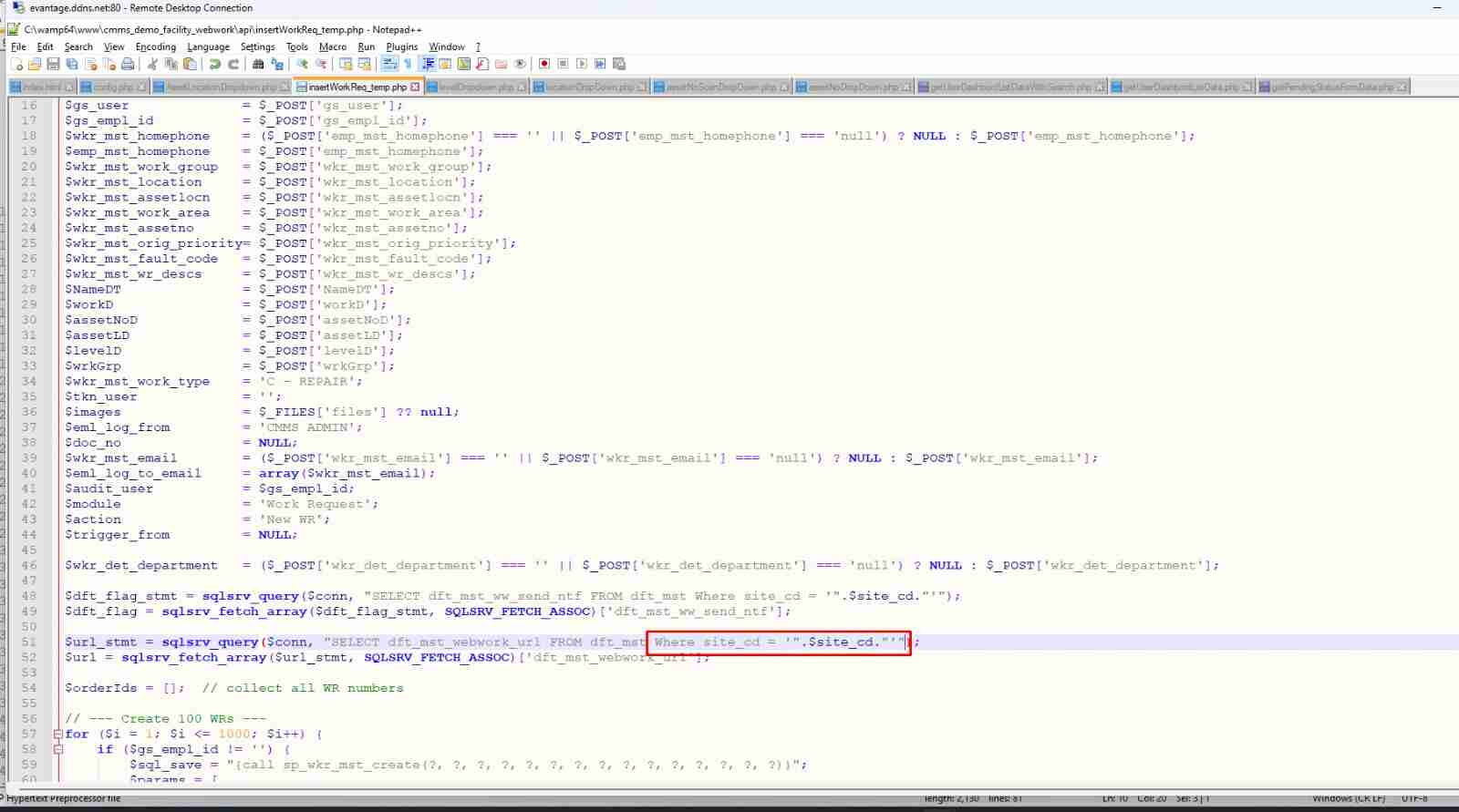Open the Encoding menu

coord(155,46)
